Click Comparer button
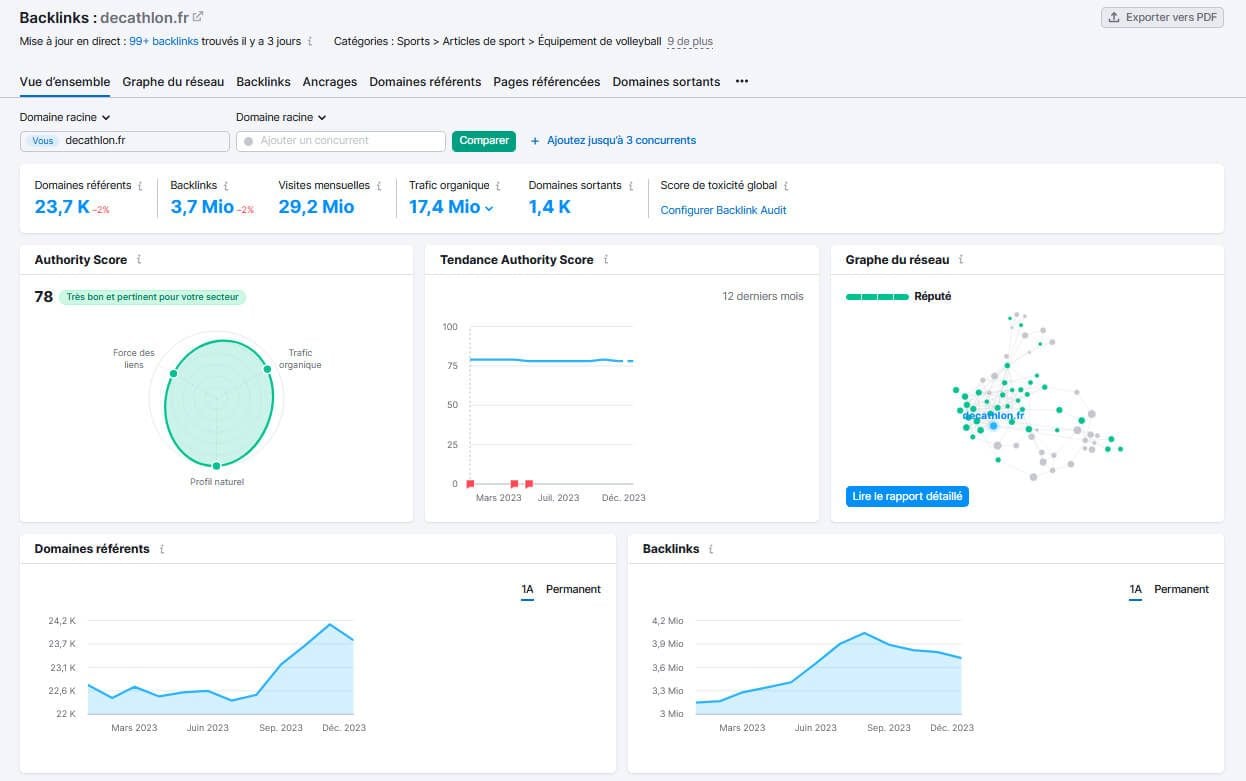Viewport: 1246px width, 781px height. pos(484,141)
